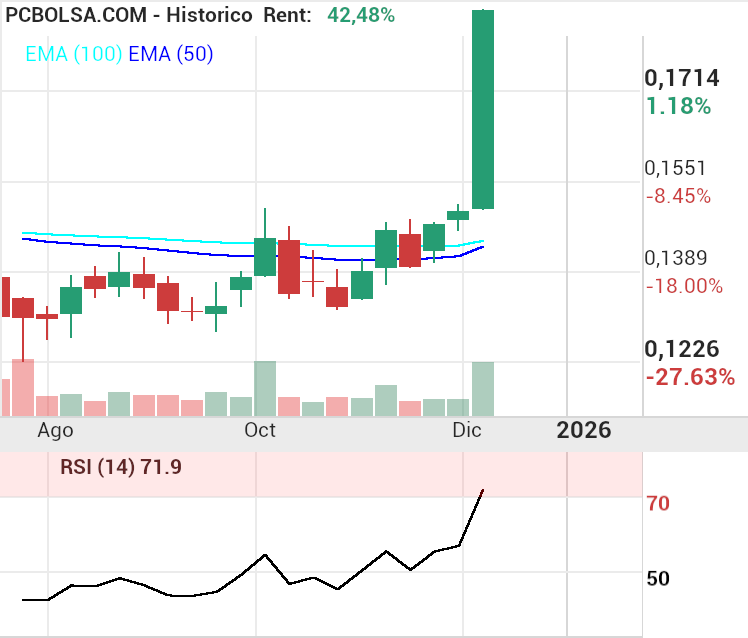Click the 0,1714 price level label
The height and width of the screenshot is (638, 748).
[x=680, y=79]
